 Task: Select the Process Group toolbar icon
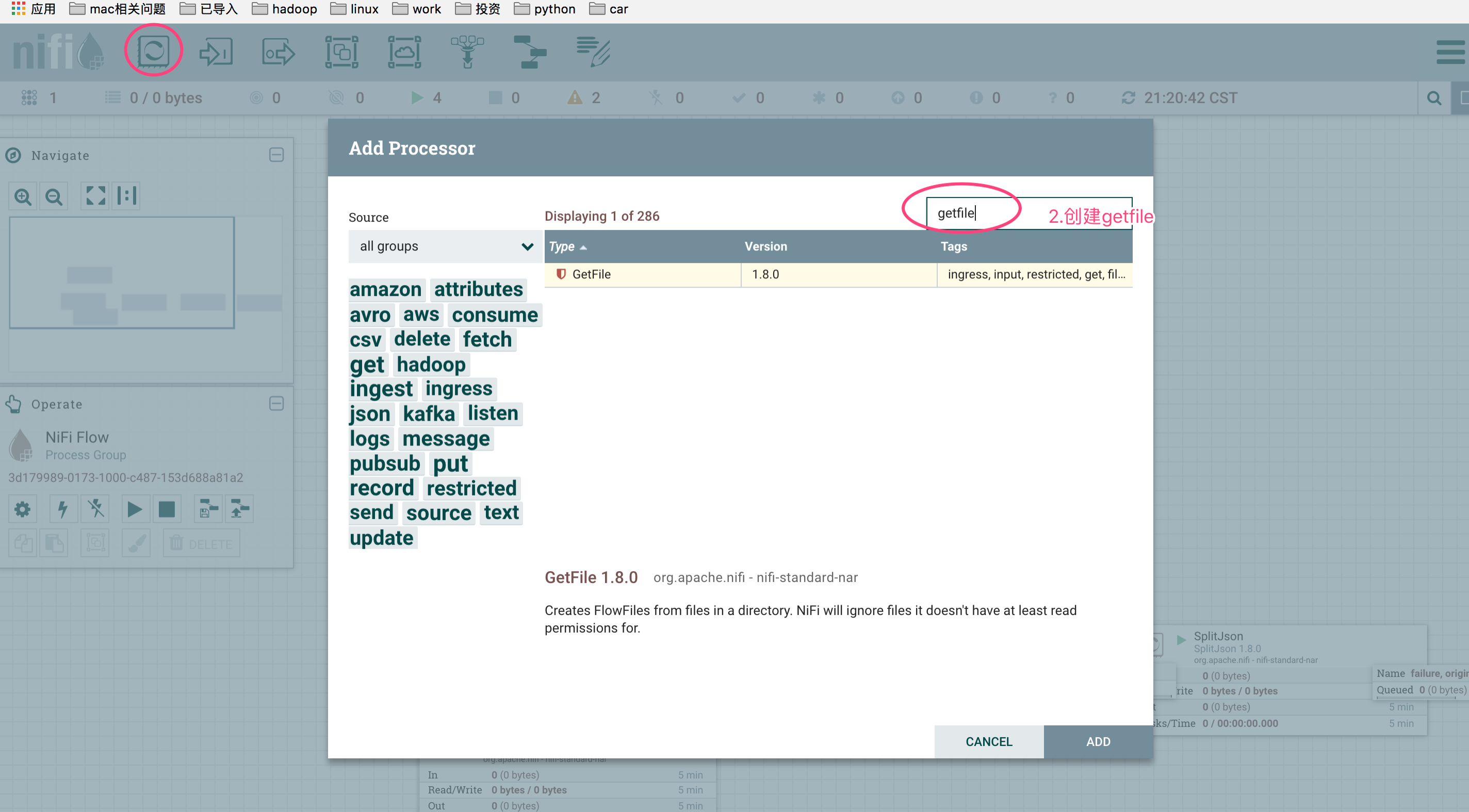click(x=341, y=53)
